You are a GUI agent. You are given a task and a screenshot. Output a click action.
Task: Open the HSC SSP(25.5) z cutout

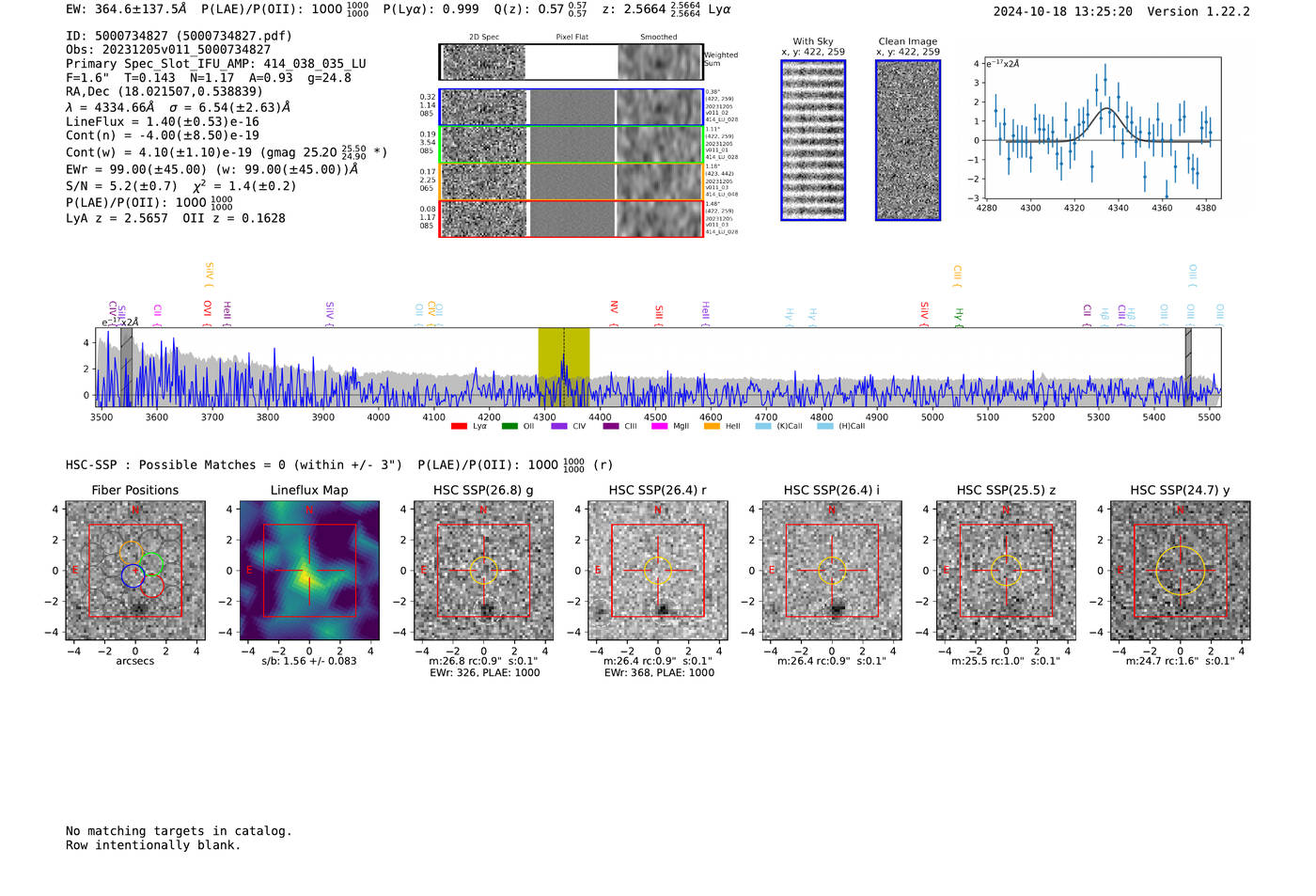coord(1006,570)
